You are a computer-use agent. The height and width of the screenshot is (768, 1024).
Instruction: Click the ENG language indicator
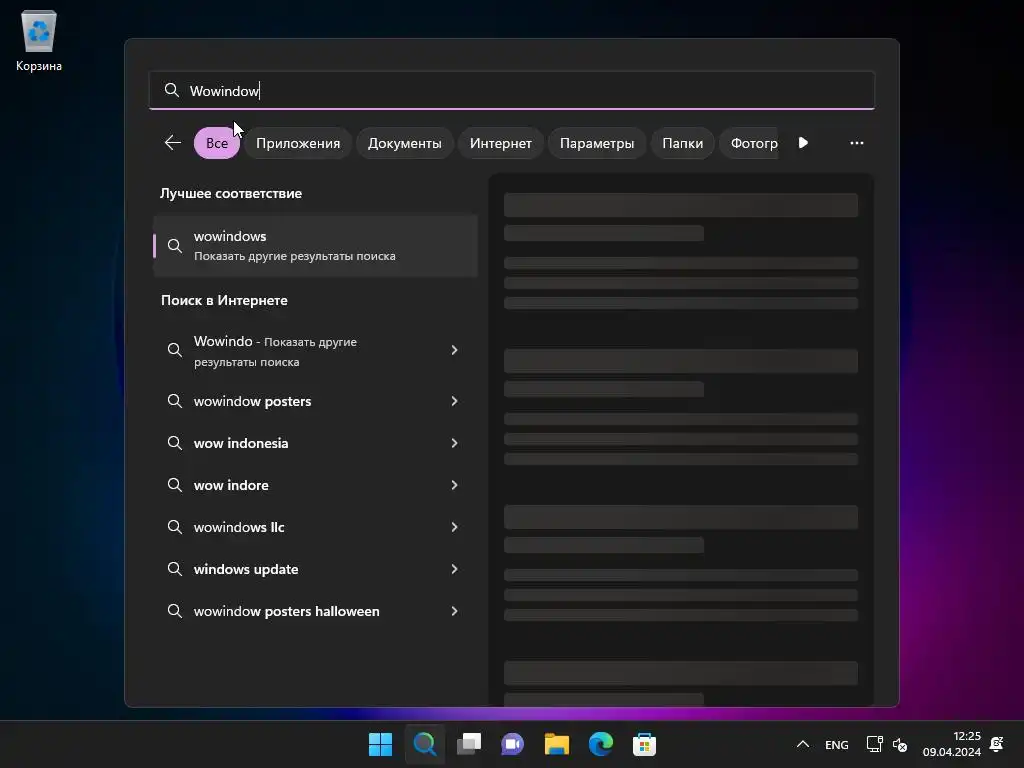[x=837, y=744]
